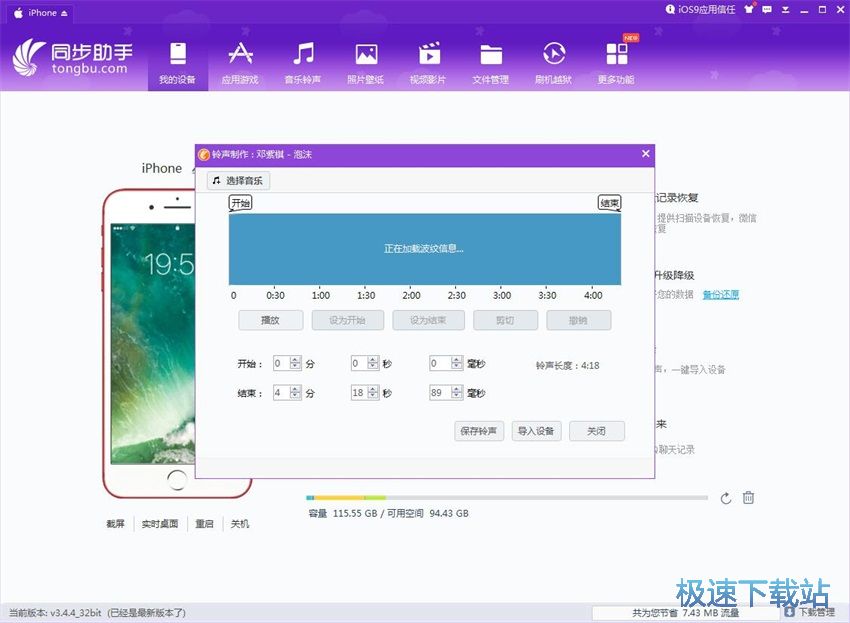Adjust the end seconds spinner arrows
Screen dimensions: 850x623
[373, 393]
